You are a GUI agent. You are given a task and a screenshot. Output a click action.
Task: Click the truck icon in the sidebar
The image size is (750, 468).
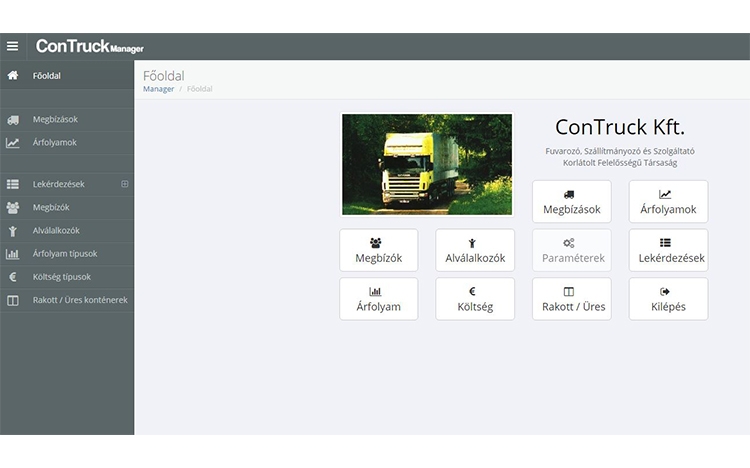click(x=12, y=120)
